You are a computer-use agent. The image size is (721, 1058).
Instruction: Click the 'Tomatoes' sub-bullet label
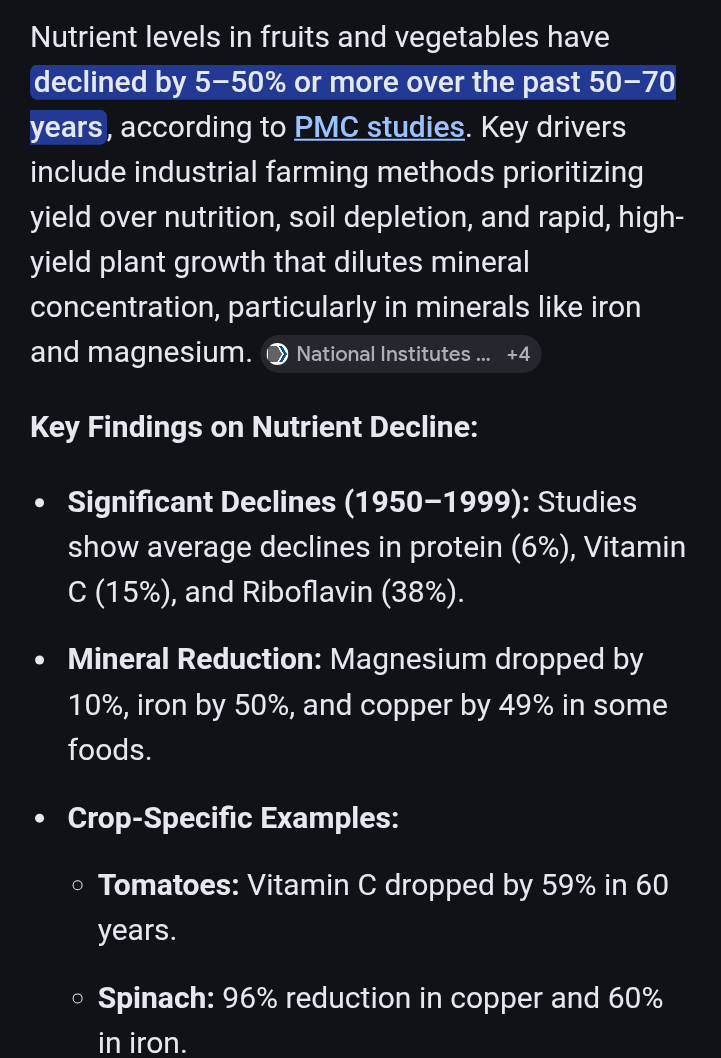(x=168, y=885)
